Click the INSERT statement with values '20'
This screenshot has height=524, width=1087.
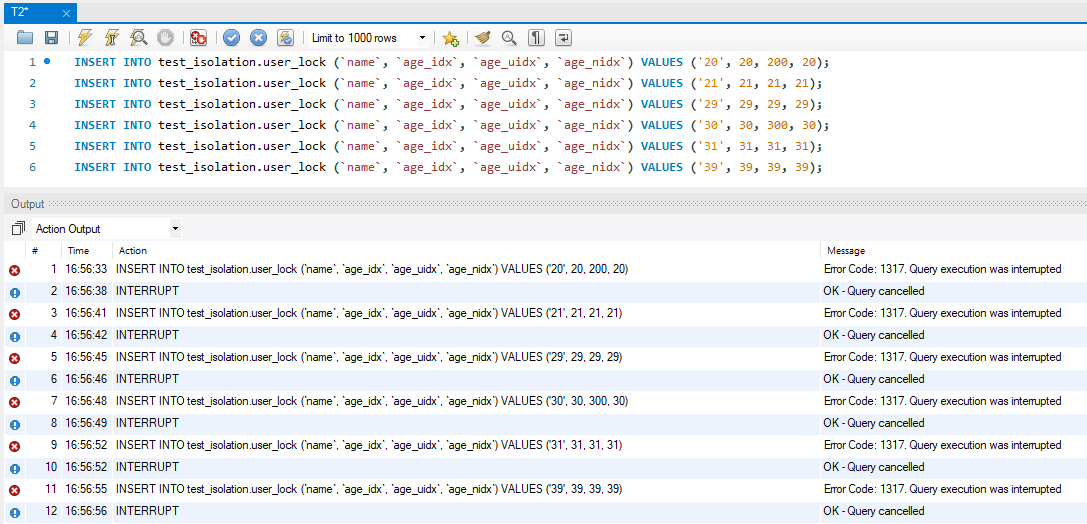[x=451, y=62]
